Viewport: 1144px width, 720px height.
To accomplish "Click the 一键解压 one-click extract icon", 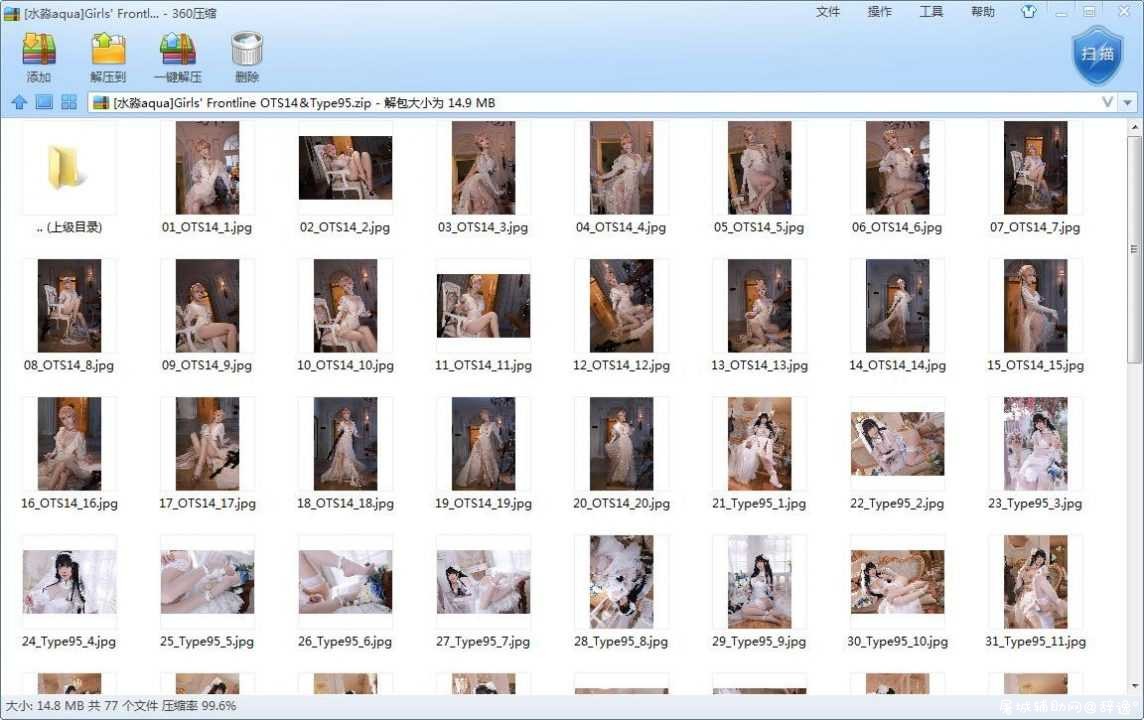I will pos(177,50).
